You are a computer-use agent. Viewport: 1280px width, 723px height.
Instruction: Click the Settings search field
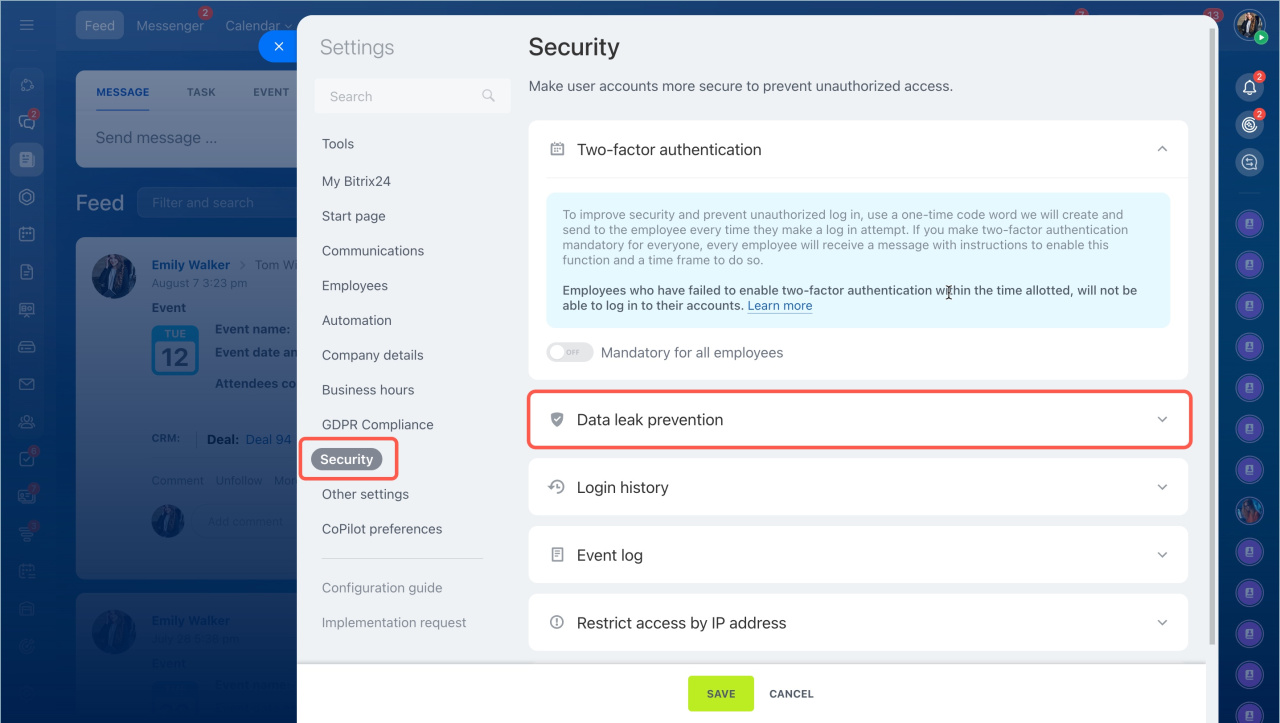coord(412,96)
